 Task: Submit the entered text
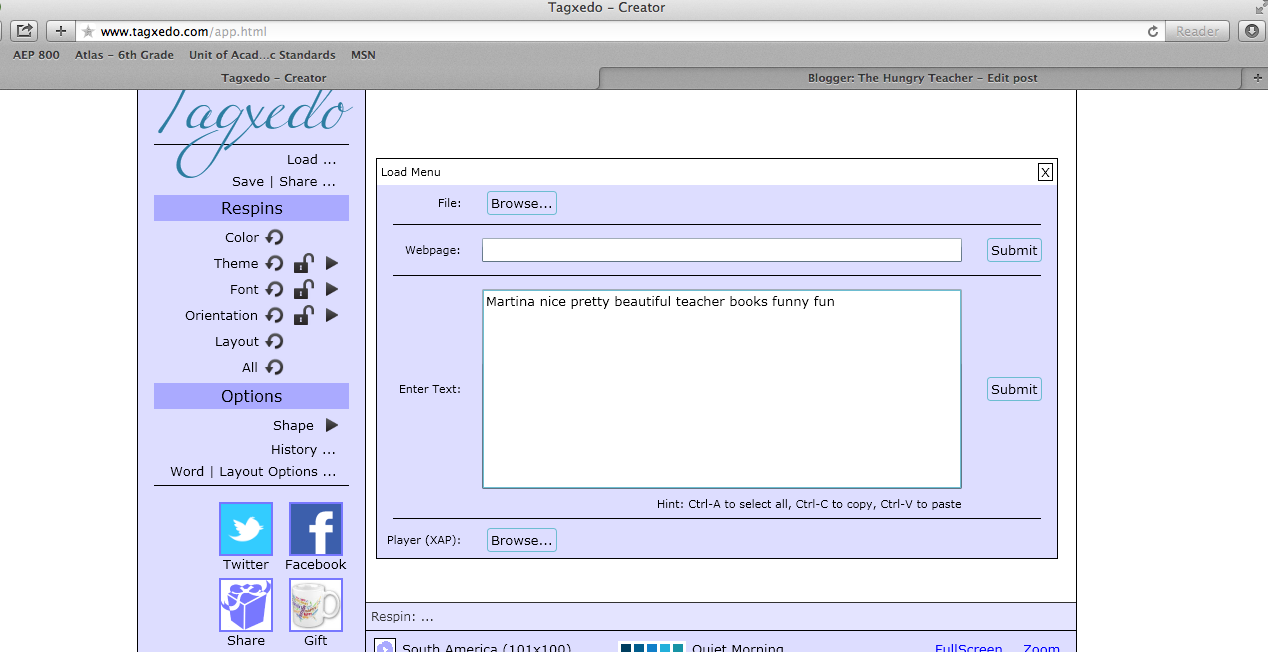coord(1014,389)
